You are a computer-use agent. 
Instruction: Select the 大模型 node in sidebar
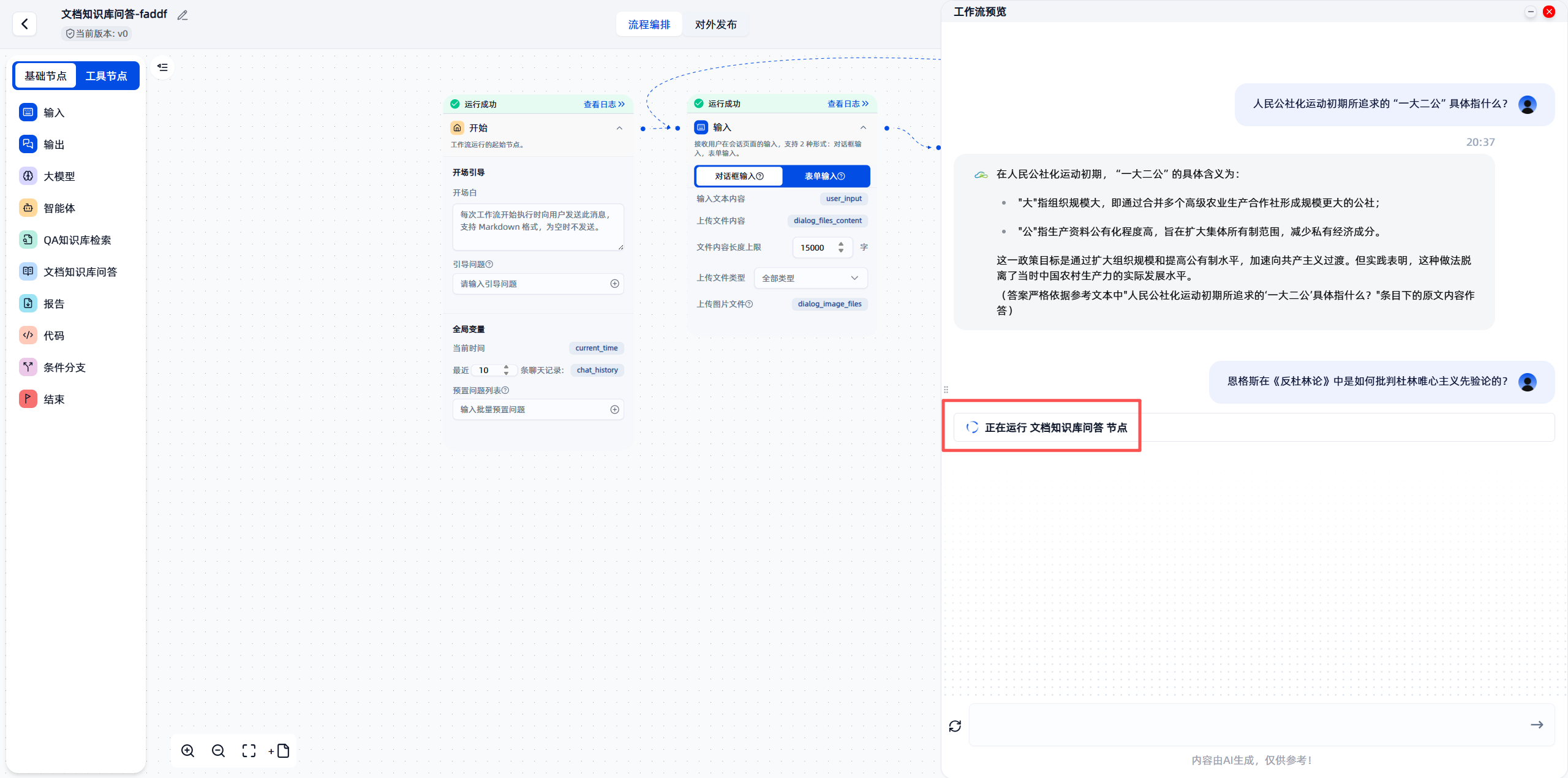pos(59,176)
